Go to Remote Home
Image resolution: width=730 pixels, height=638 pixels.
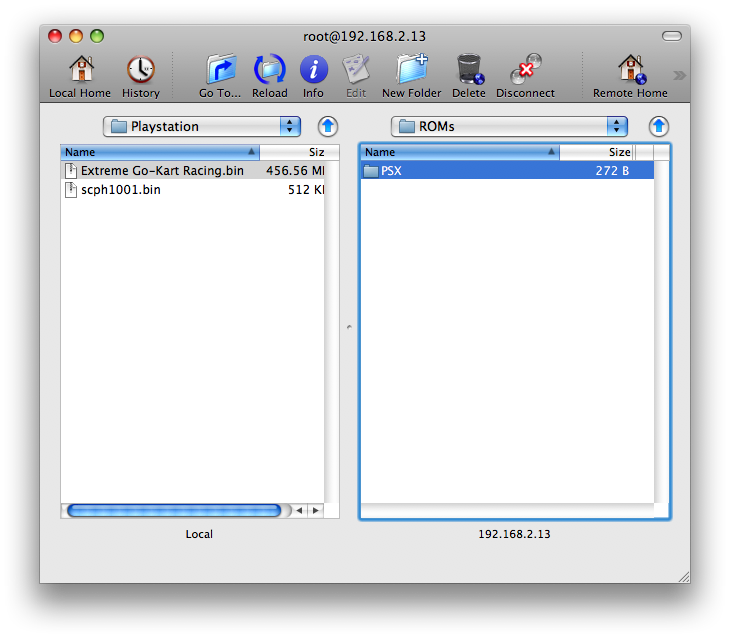click(630, 70)
